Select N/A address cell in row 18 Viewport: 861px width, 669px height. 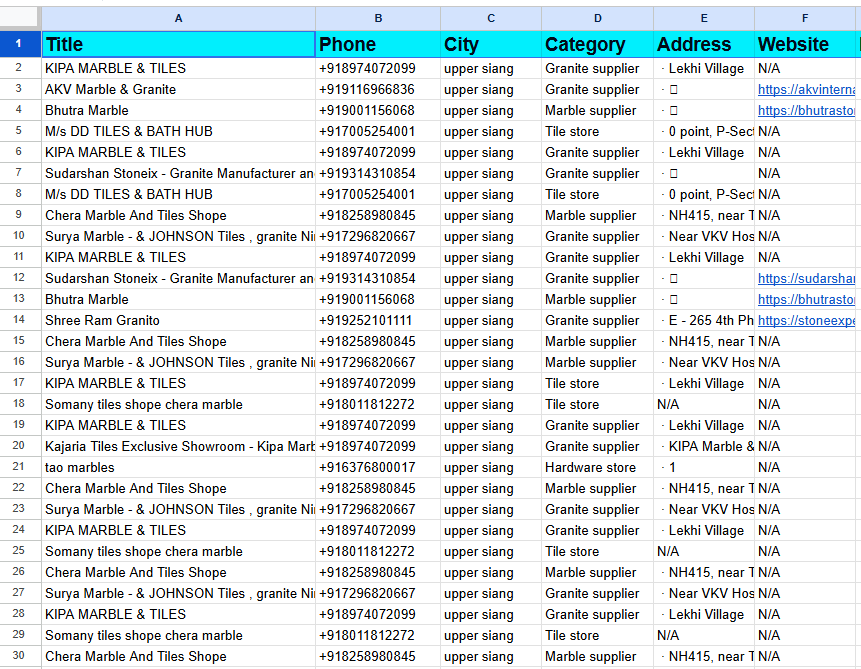coord(704,404)
